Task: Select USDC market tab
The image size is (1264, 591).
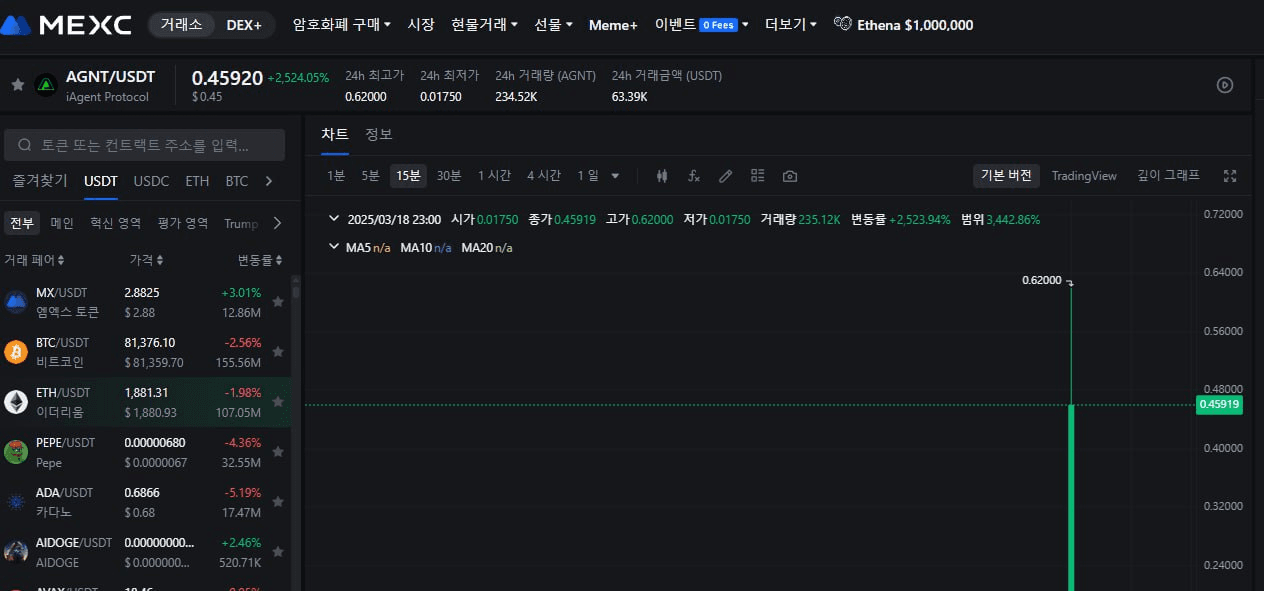Action: point(151,181)
